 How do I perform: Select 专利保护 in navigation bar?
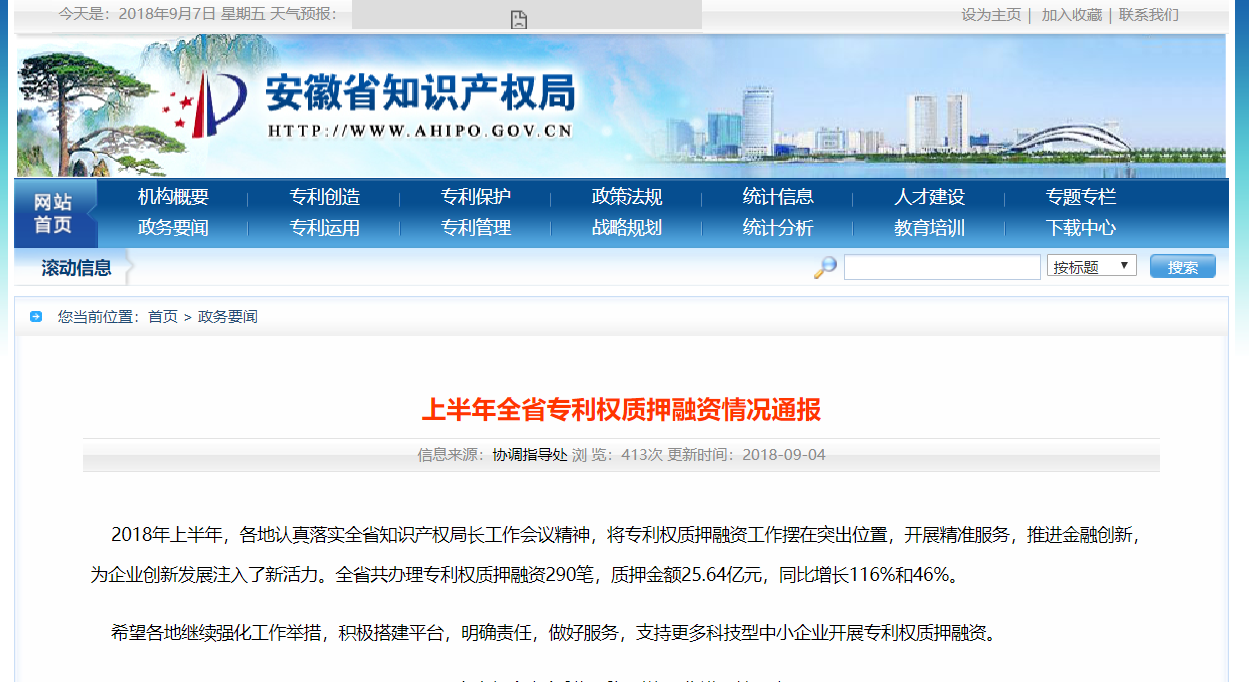click(x=475, y=197)
